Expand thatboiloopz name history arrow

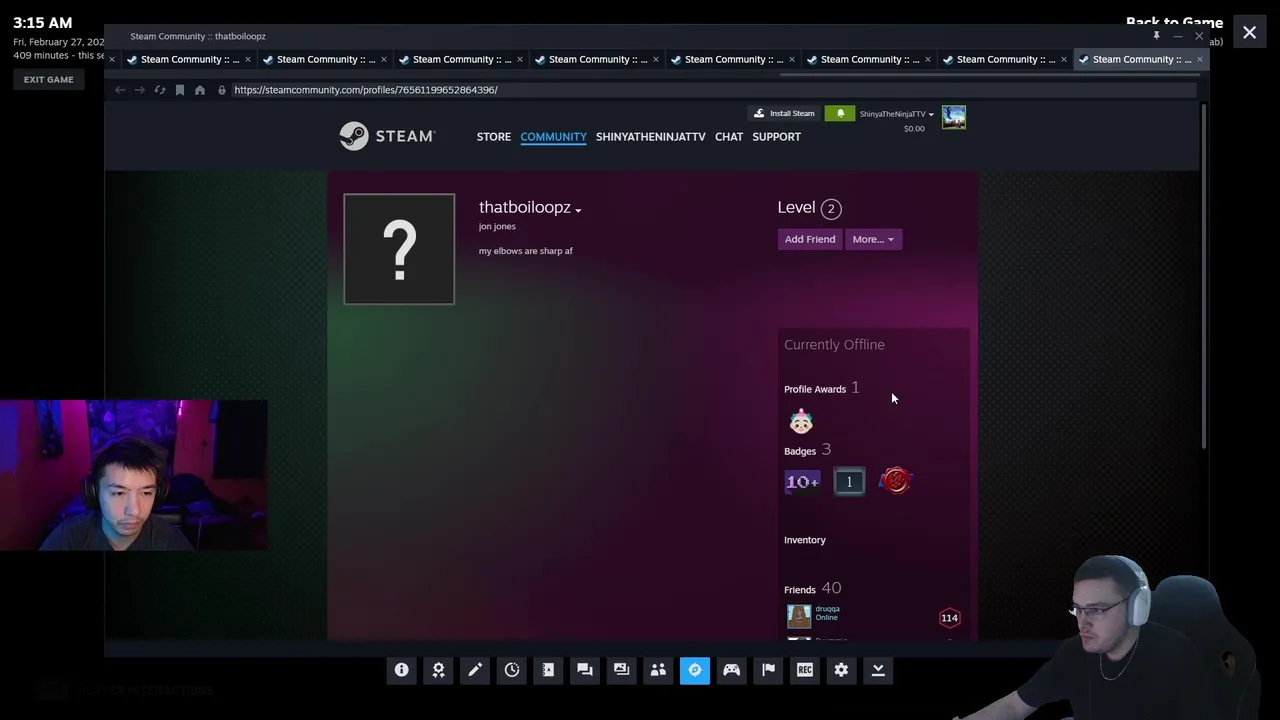[x=578, y=210]
